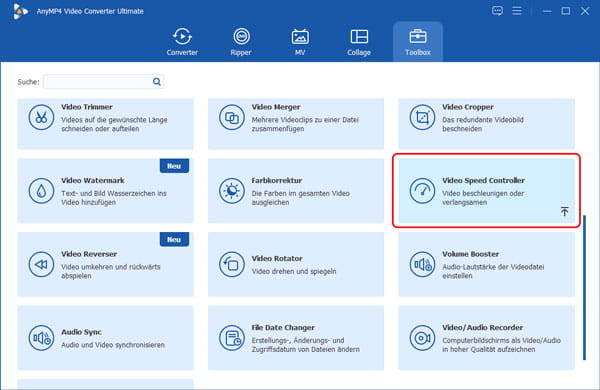600x390 pixels.
Task: Select the Toolbox tab
Action: click(418, 42)
